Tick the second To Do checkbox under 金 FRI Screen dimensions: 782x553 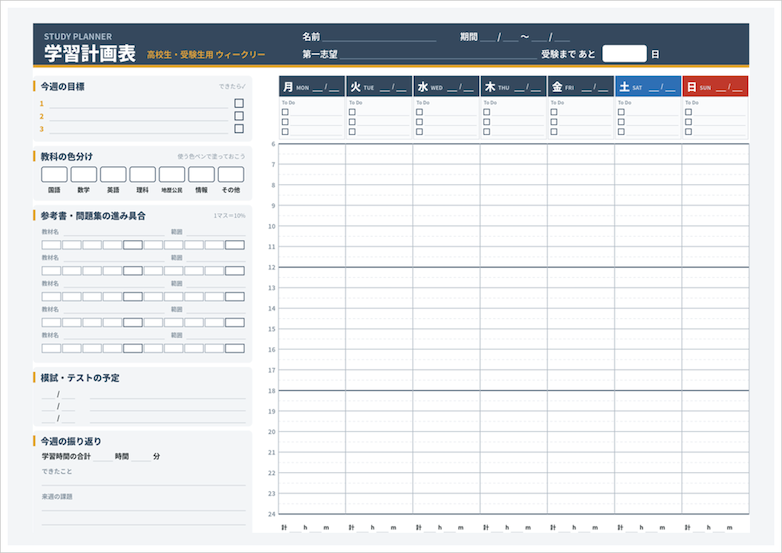click(554, 122)
